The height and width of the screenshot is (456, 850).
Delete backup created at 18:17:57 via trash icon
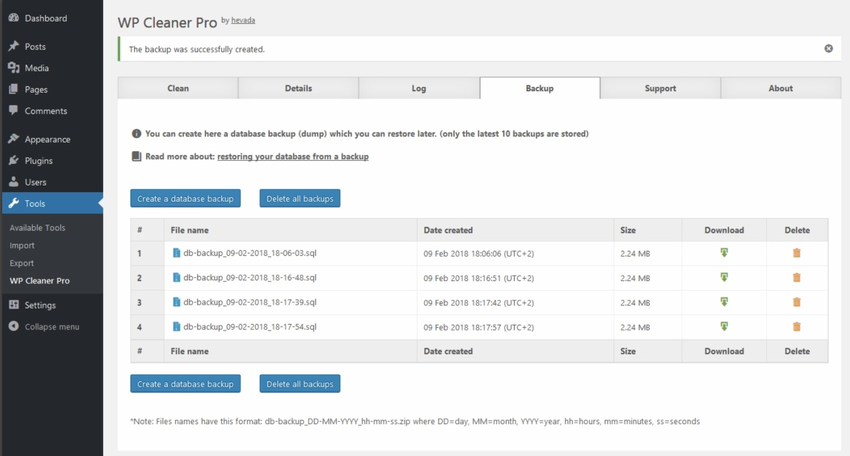(796, 326)
